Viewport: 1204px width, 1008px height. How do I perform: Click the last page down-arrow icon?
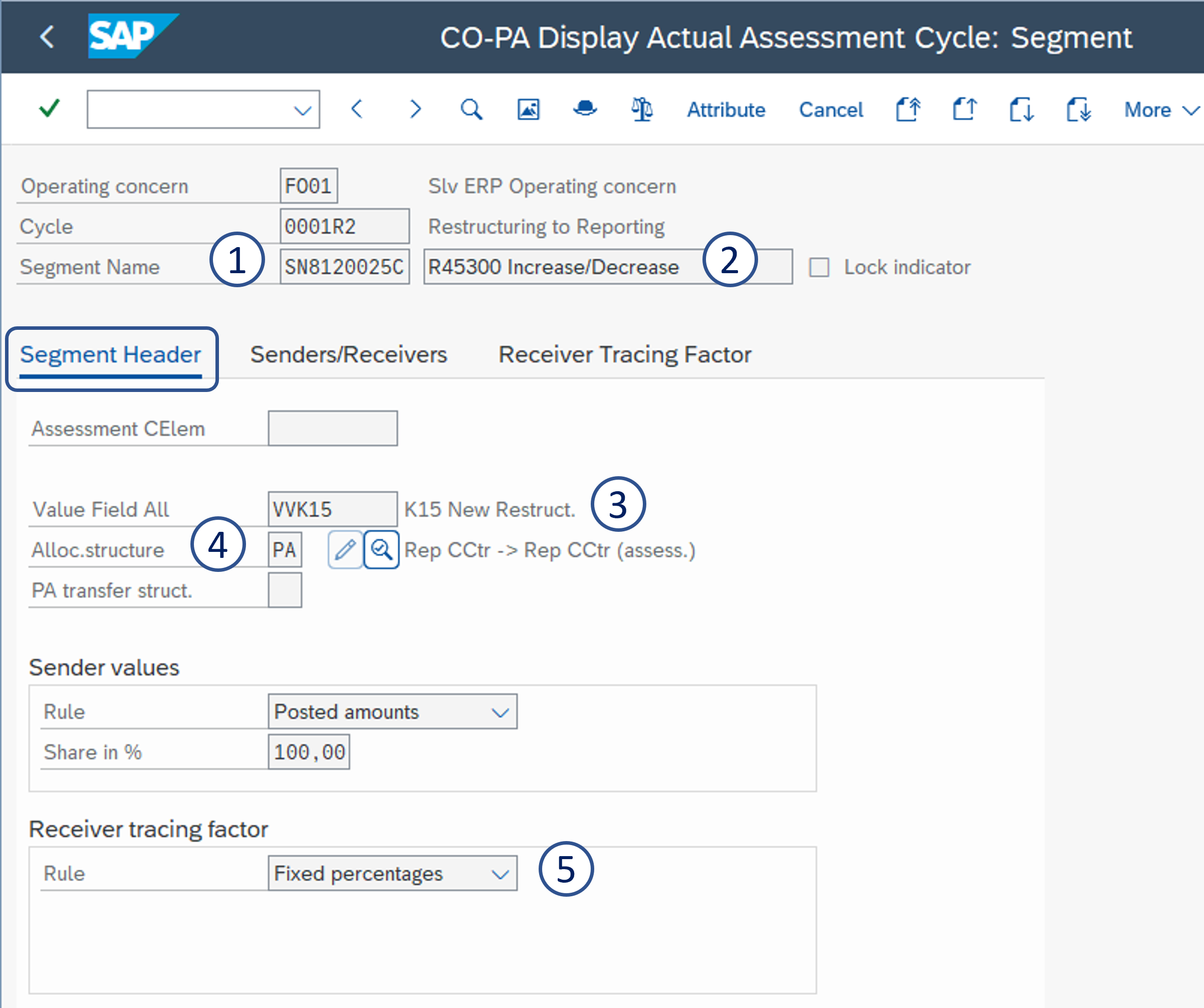click(1078, 109)
